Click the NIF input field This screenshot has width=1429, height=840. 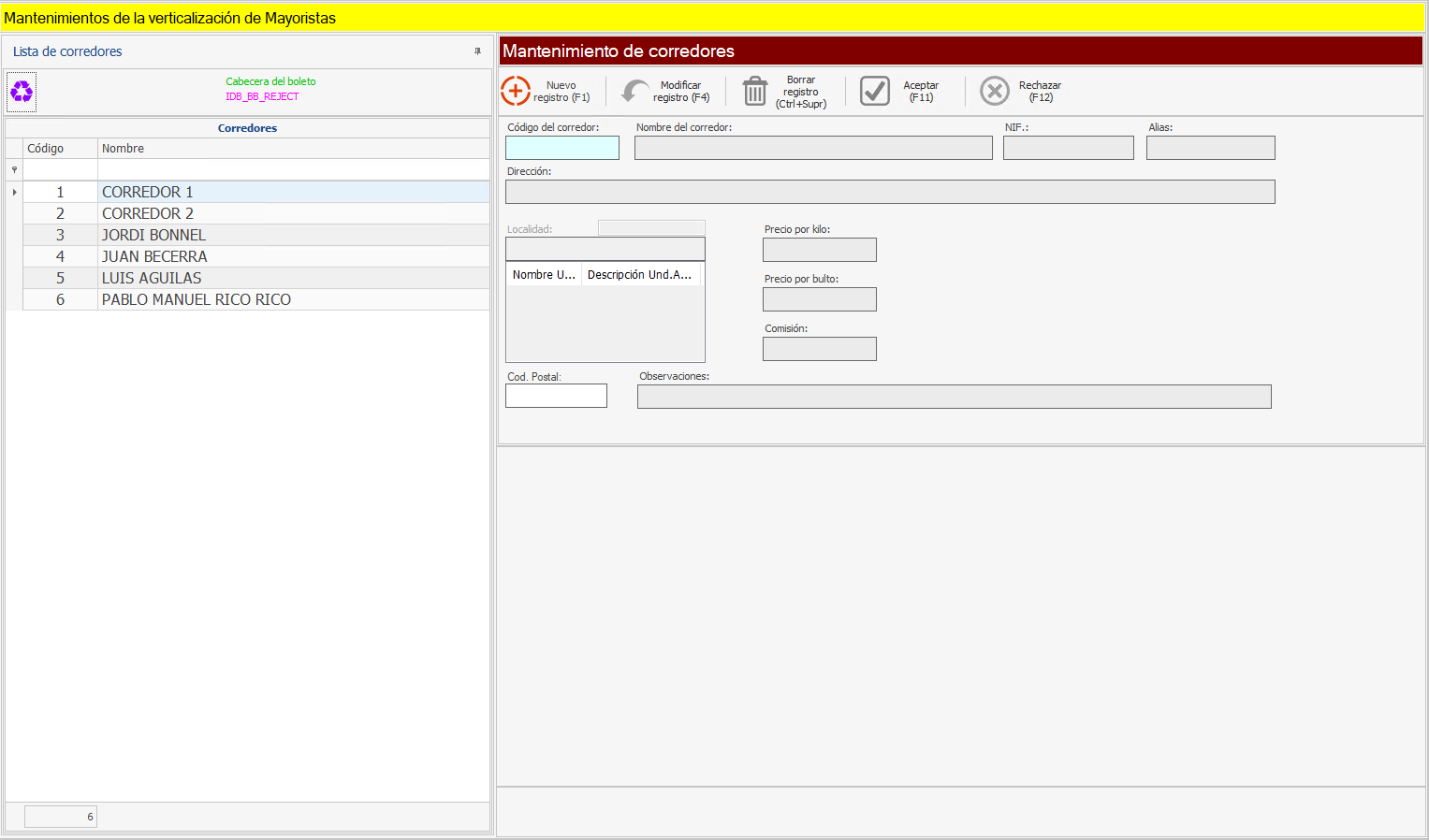click(x=1069, y=148)
